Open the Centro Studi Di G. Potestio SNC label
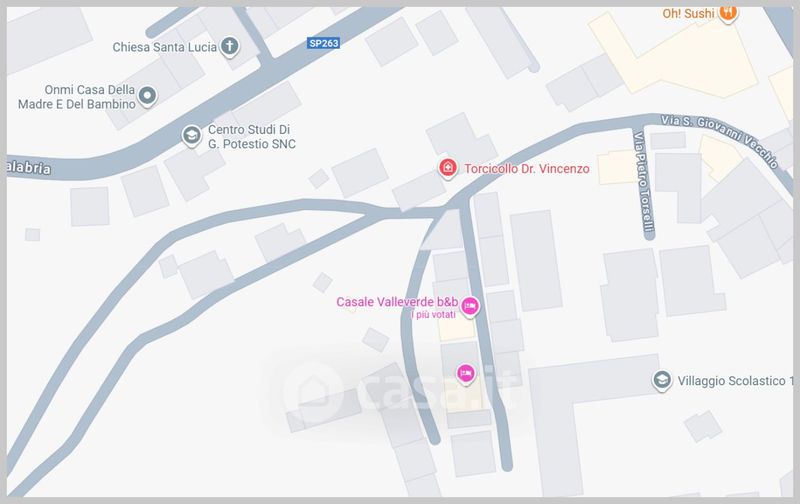The width and height of the screenshot is (800, 504). [x=252, y=137]
